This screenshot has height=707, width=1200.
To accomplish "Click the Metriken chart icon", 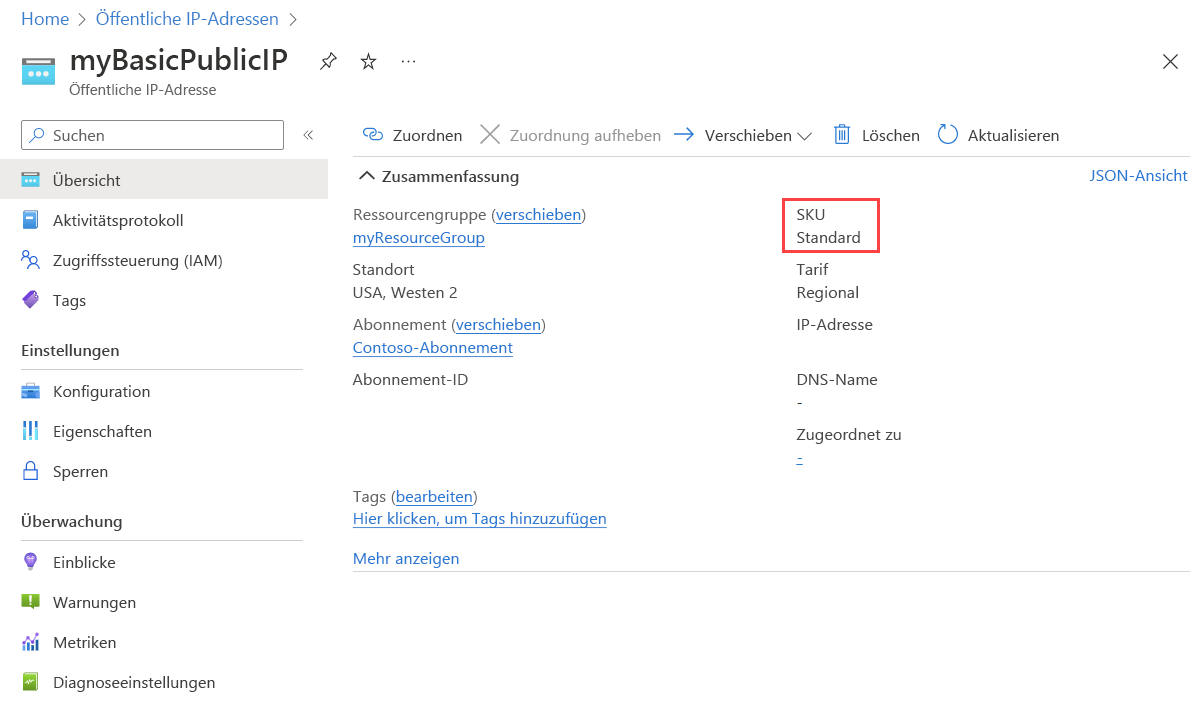I will (31, 642).
